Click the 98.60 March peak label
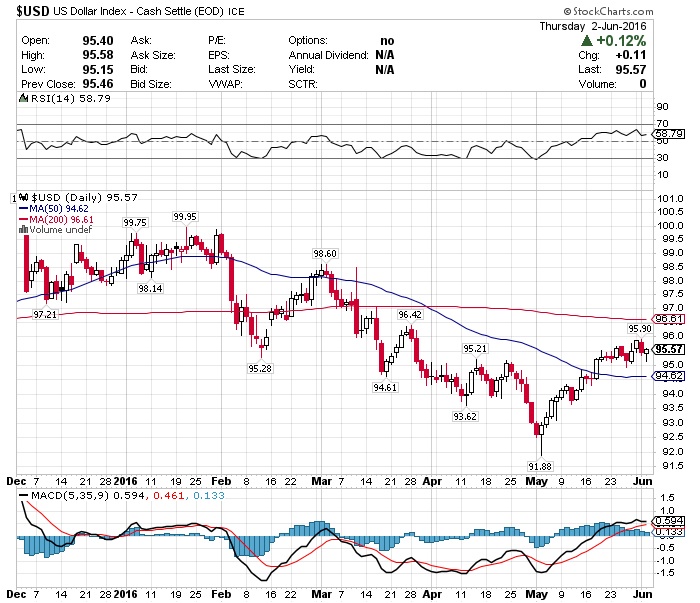The image size is (700, 603). click(325, 254)
